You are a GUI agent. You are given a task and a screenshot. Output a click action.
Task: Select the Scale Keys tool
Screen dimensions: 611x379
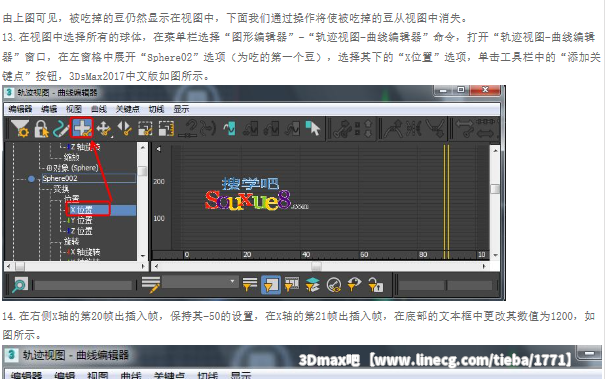coord(145,129)
